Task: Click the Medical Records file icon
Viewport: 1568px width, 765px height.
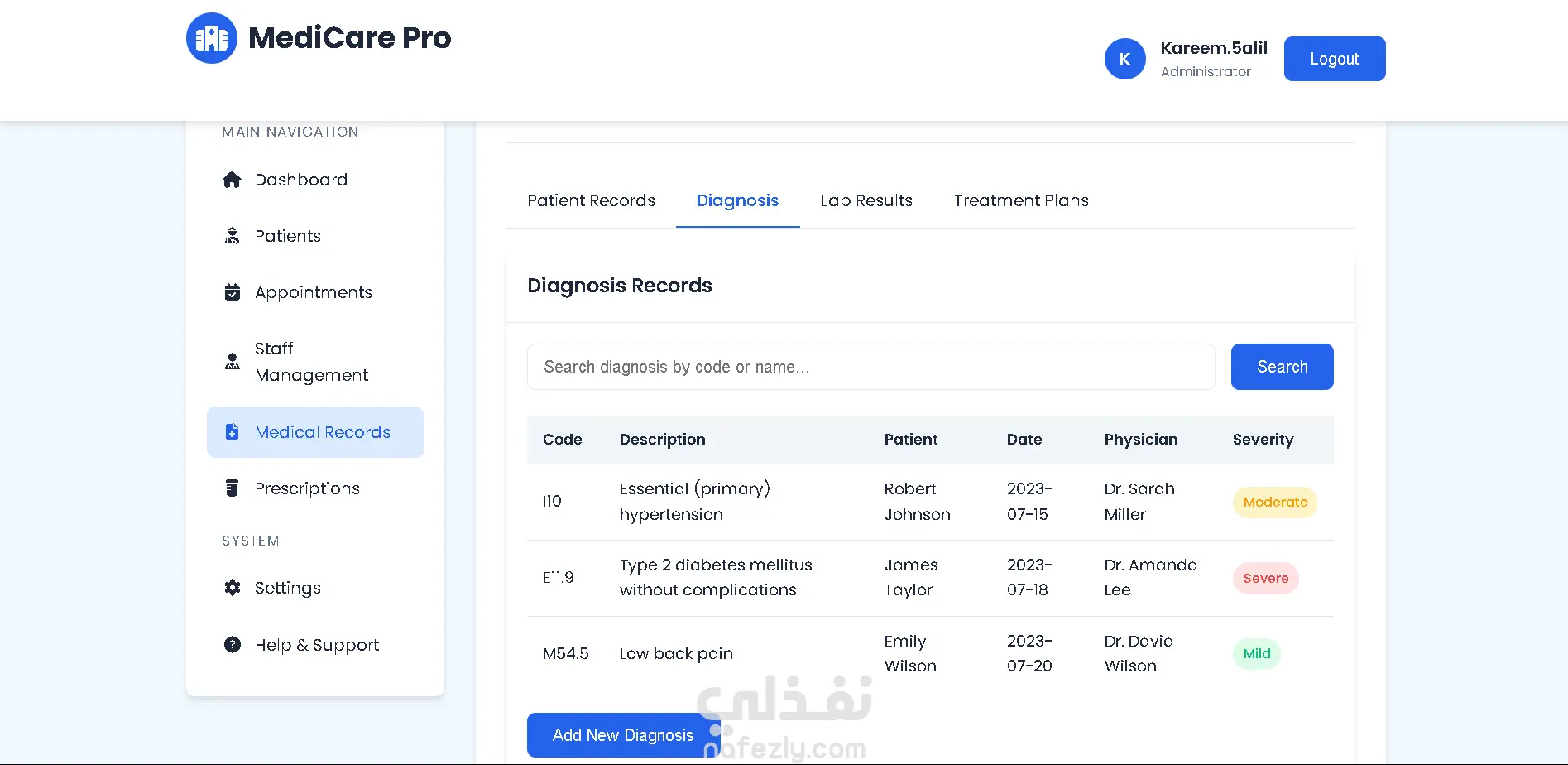Action: [x=233, y=432]
